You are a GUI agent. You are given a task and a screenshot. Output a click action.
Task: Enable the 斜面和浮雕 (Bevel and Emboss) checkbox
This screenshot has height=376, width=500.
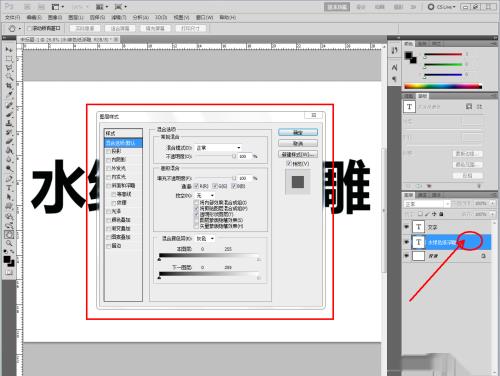(108, 185)
